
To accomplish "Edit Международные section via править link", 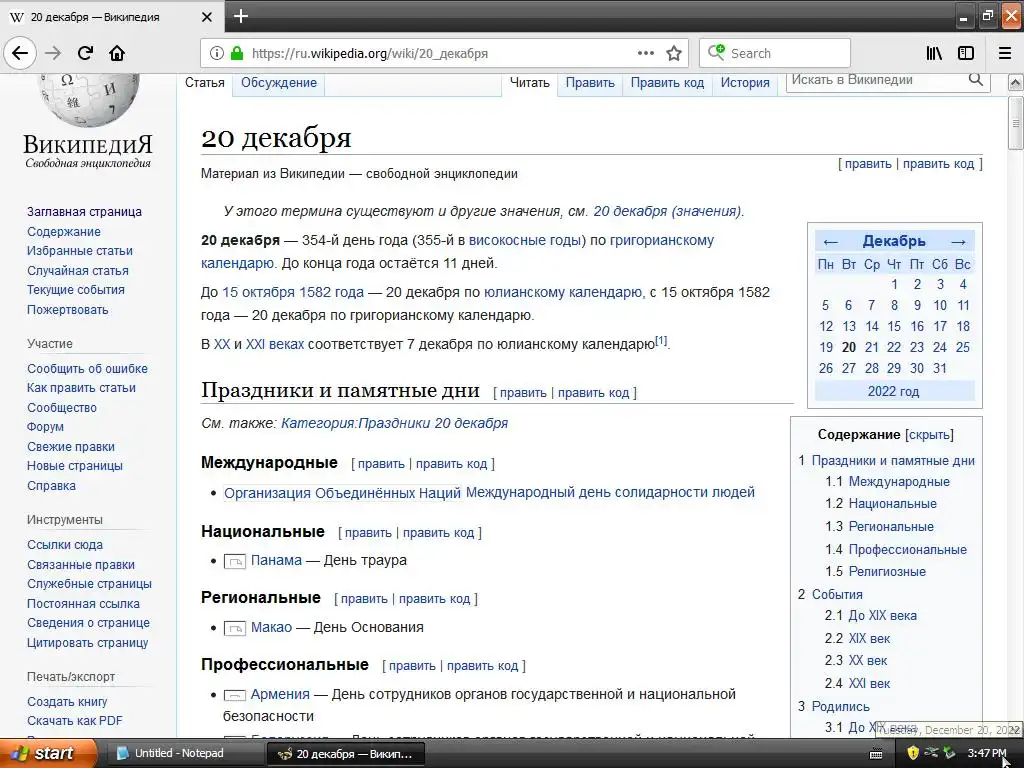I will (x=381, y=464).
